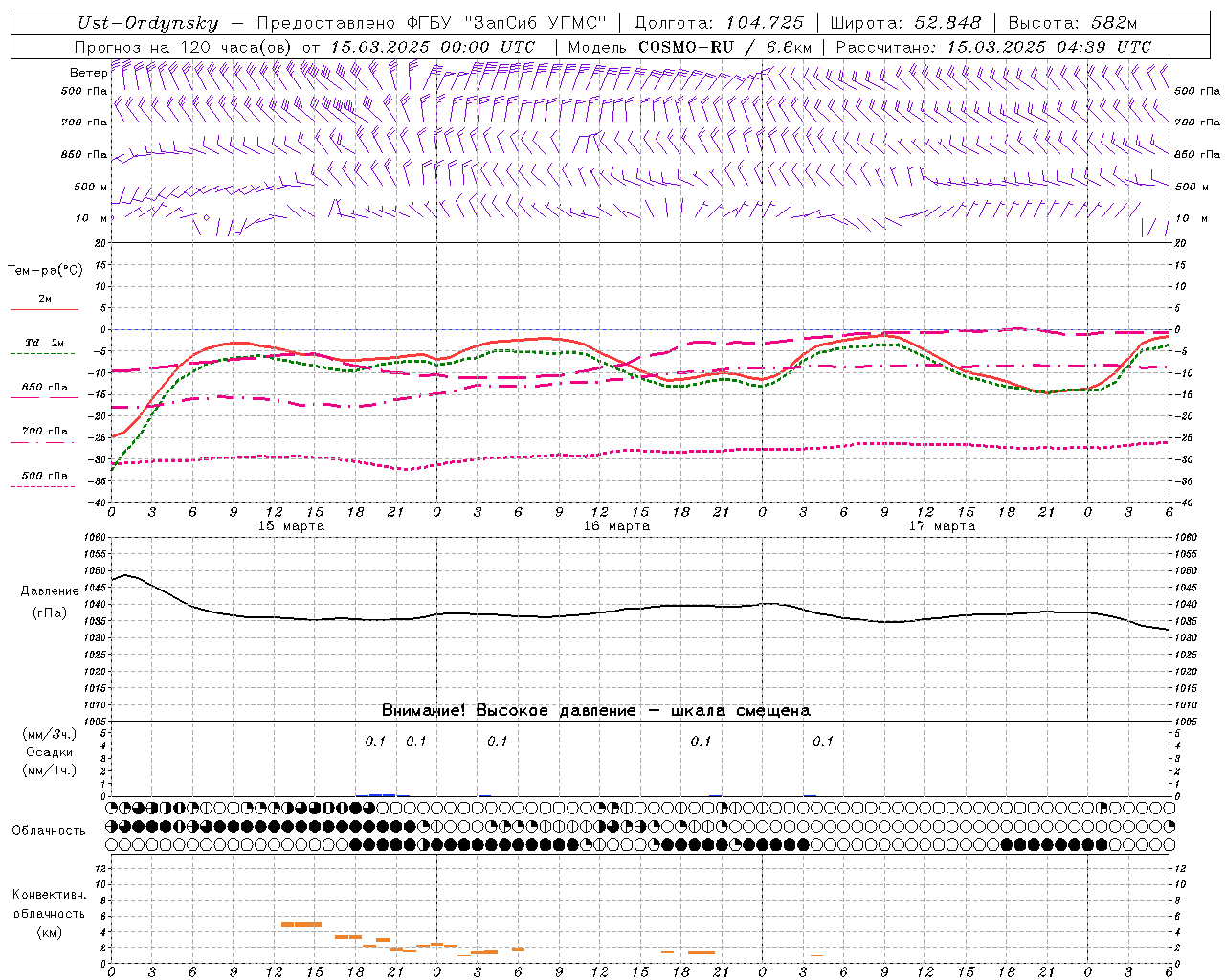1225x980 pixels.
Task: Click the right-side "850 гПа" wind level label
Action: pyautogui.click(x=1197, y=154)
